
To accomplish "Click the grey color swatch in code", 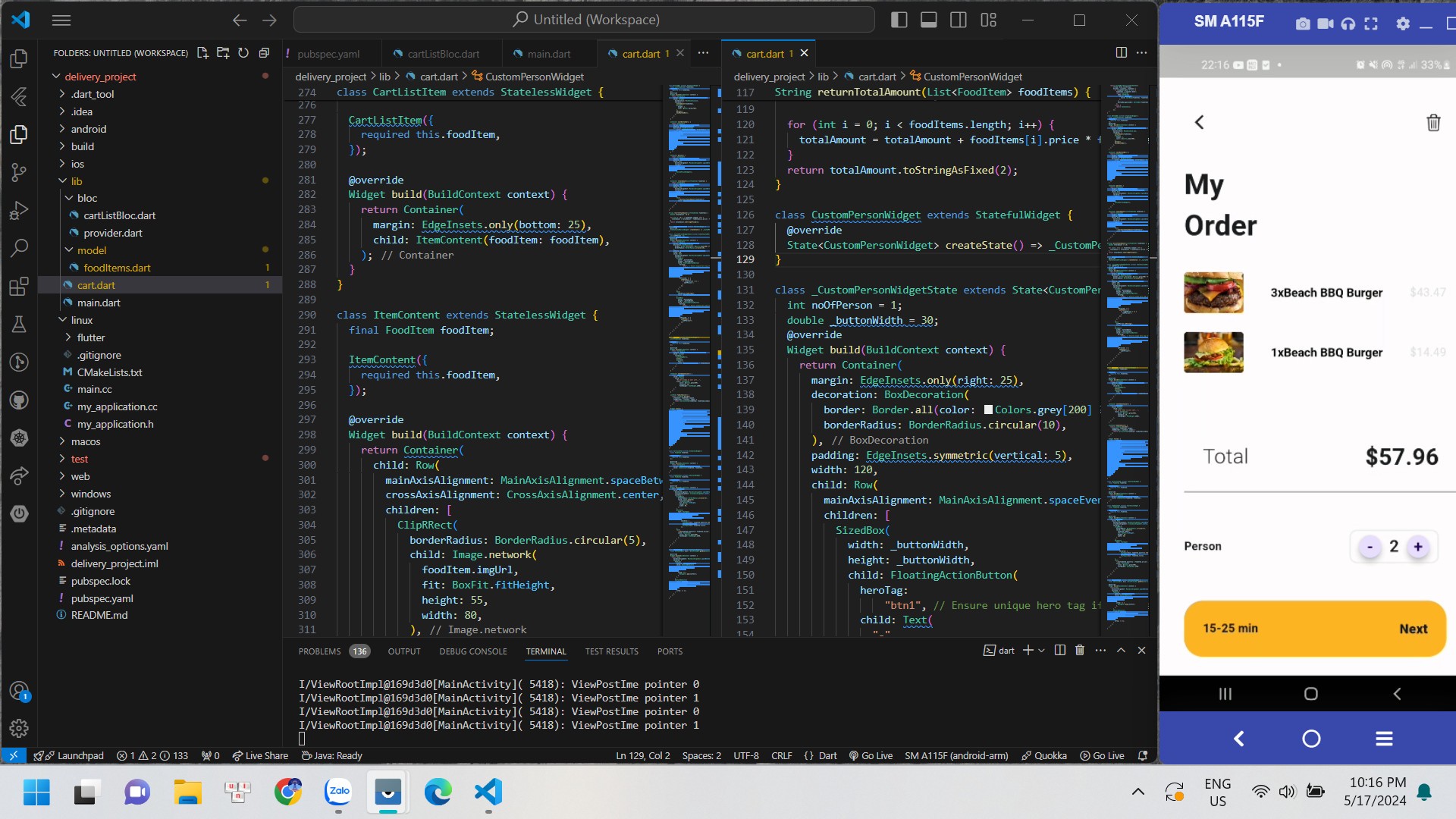I will click(x=988, y=410).
